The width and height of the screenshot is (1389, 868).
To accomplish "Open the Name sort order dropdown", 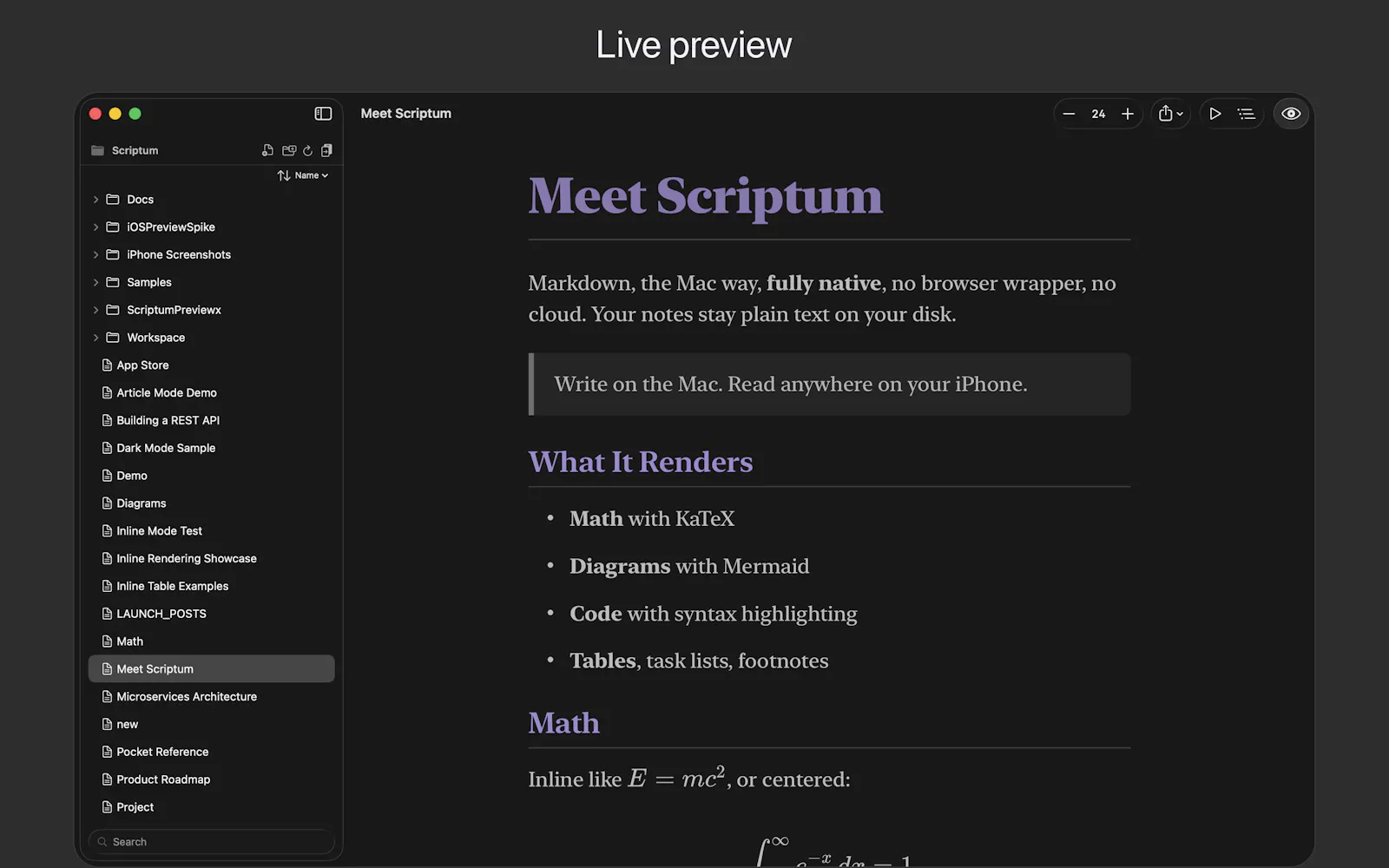I will (x=303, y=175).
